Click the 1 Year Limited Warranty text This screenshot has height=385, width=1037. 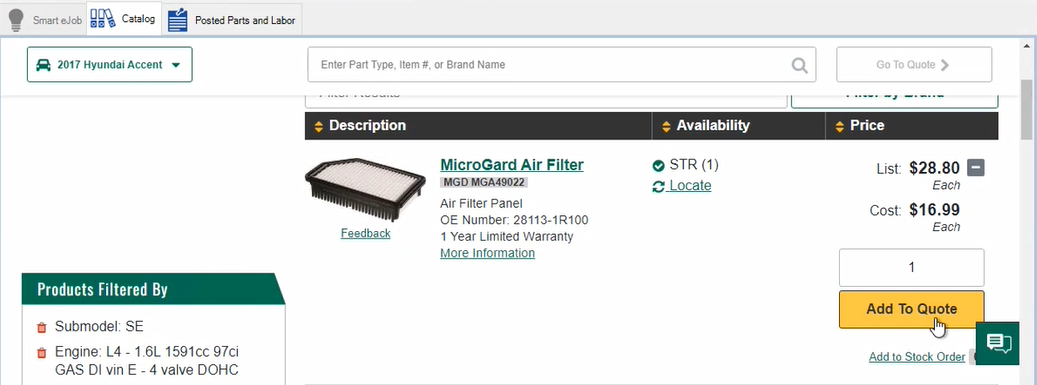coord(507,237)
